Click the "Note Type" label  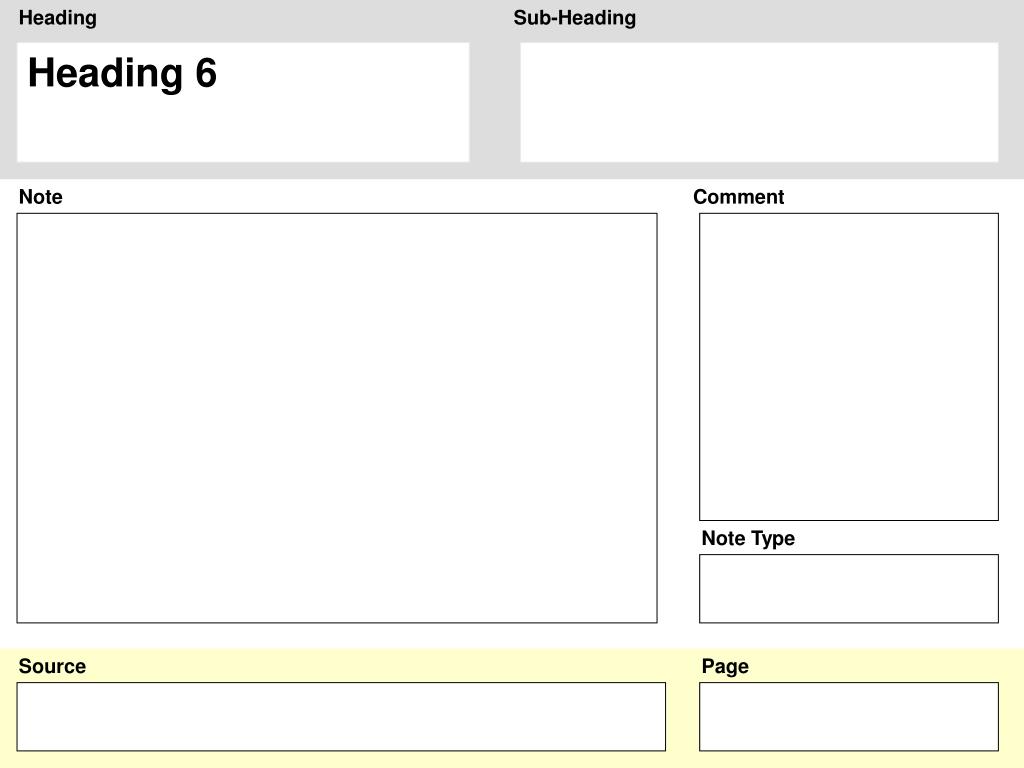pos(748,538)
